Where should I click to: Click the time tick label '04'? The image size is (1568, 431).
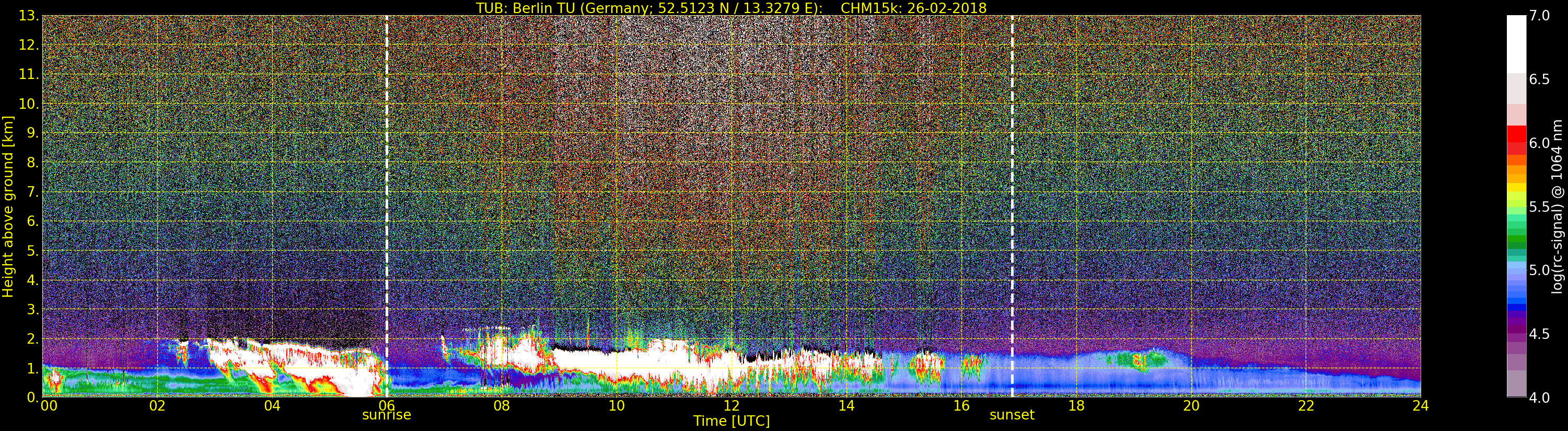tap(272, 406)
